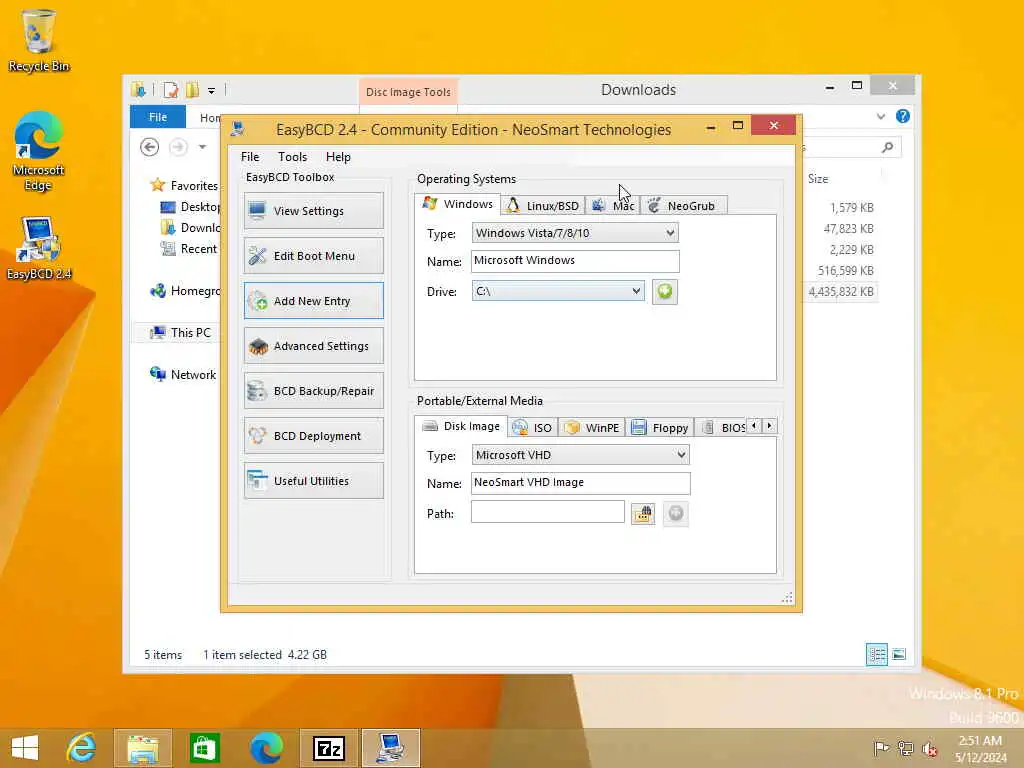This screenshot has width=1024, height=768.
Task: Select the file row sized 4,435,832 KB
Action: point(840,291)
